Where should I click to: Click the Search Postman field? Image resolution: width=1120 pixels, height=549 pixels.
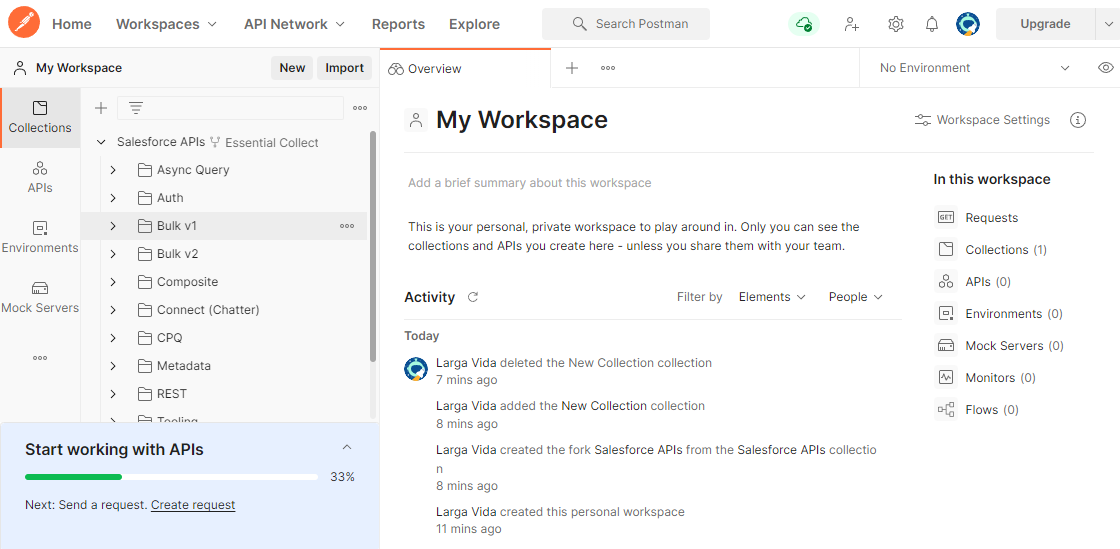tap(626, 24)
